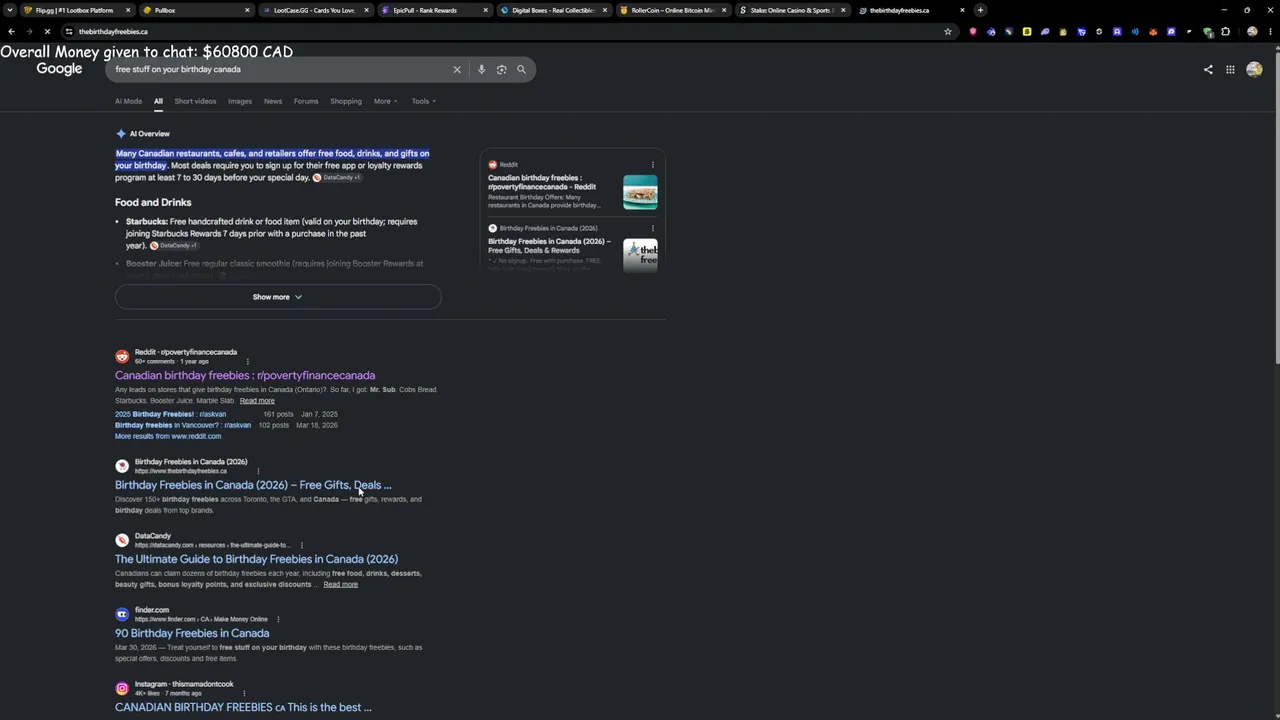1280x720 pixels.
Task: Click the DataCandy favicon in results
Action: (x=122, y=541)
